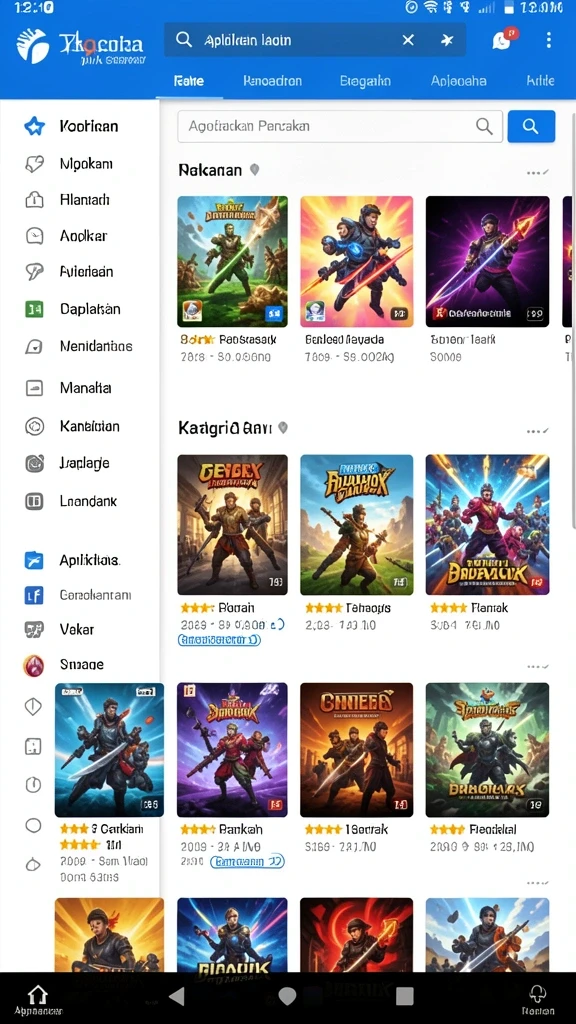The width and height of the screenshot is (576, 1024).
Task: Open the Apleoaha tab
Action: [458, 81]
